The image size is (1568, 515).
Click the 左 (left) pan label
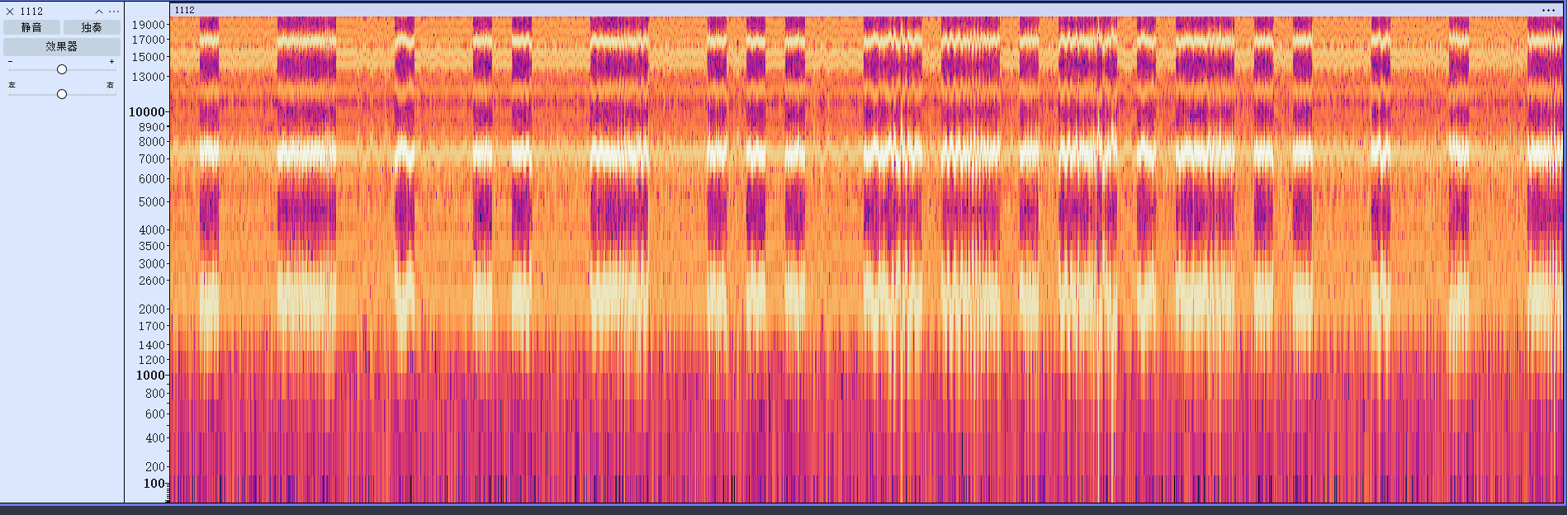[12, 85]
